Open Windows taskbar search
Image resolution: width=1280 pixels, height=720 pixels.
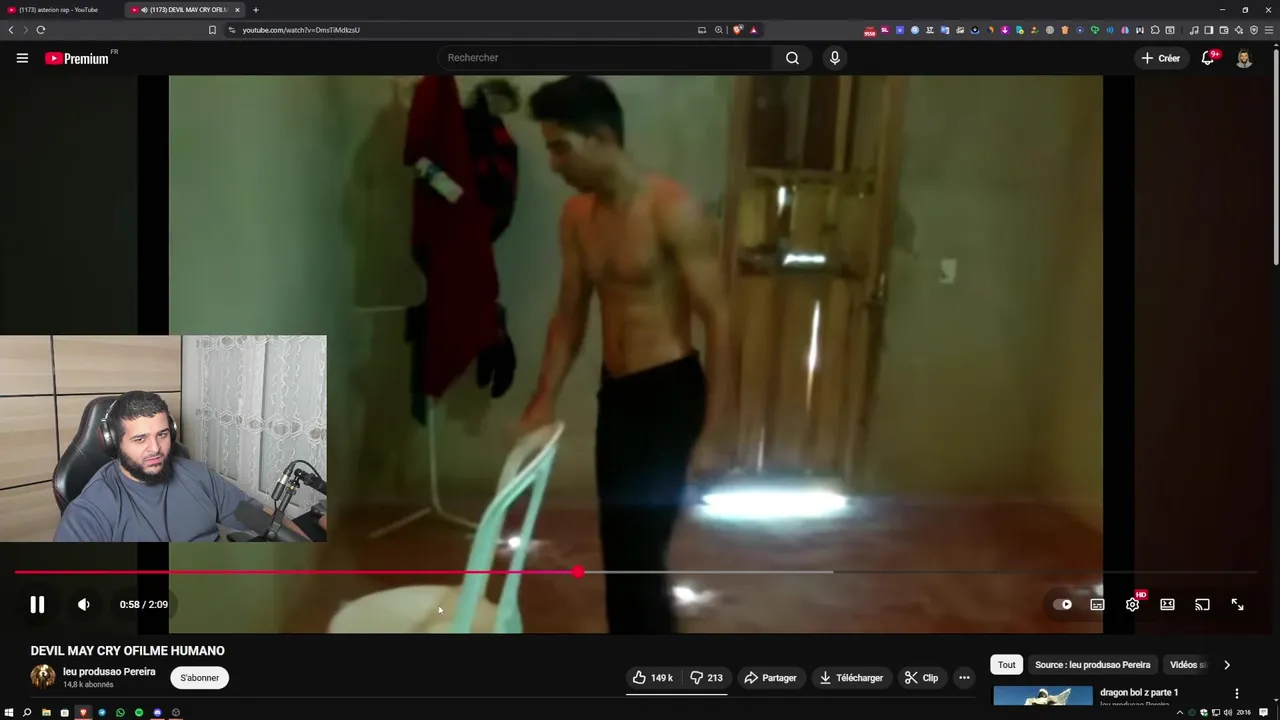pyautogui.click(x=27, y=712)
